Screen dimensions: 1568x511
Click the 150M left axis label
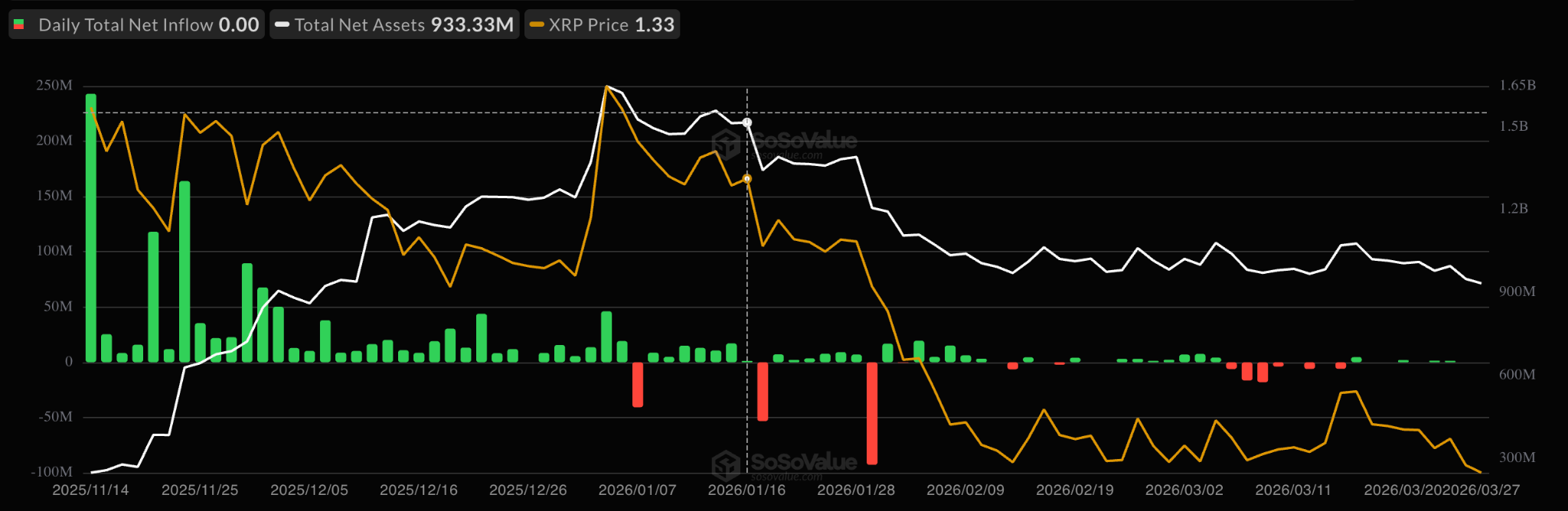tap(54, 196)
